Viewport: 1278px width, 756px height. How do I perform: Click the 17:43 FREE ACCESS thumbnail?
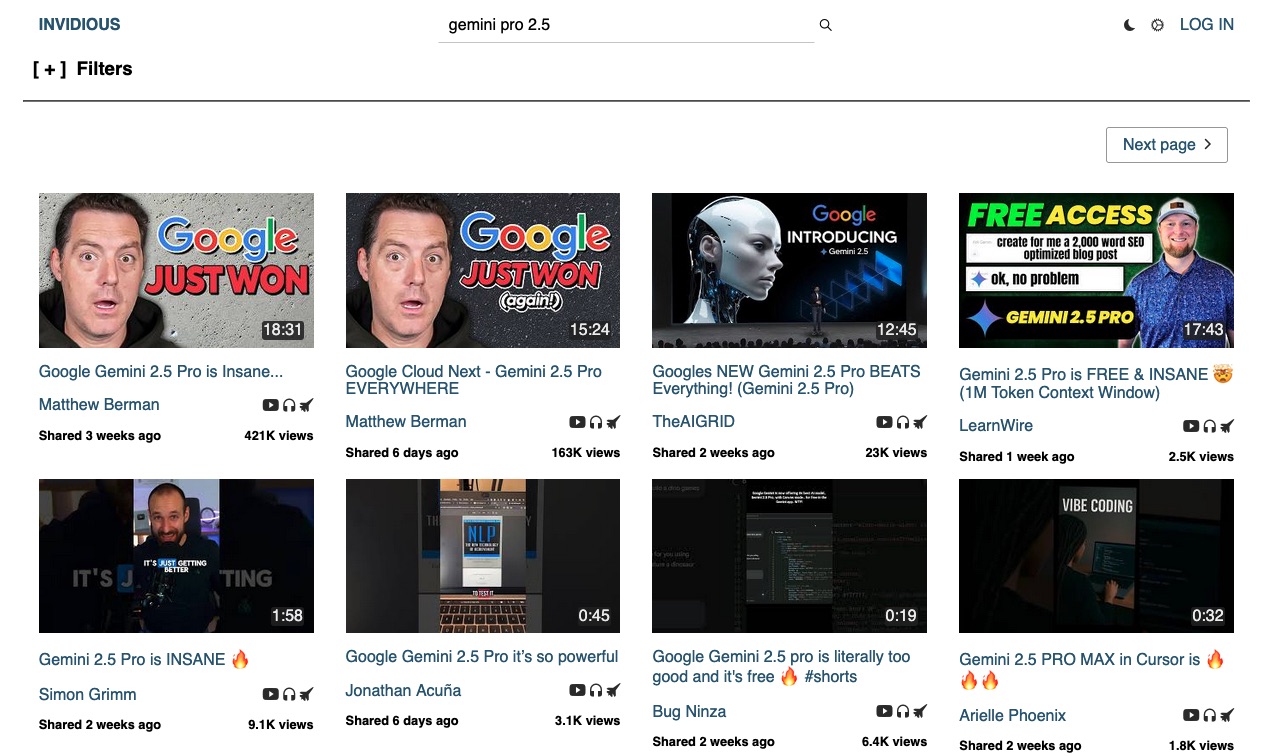[x=1096, y=271]
